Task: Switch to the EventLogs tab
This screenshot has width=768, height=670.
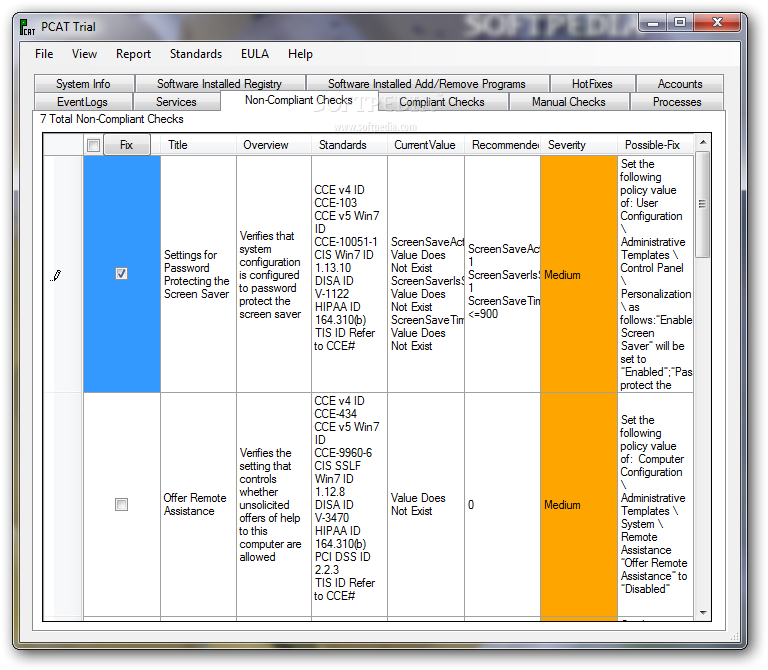Action: pos(82,102)
